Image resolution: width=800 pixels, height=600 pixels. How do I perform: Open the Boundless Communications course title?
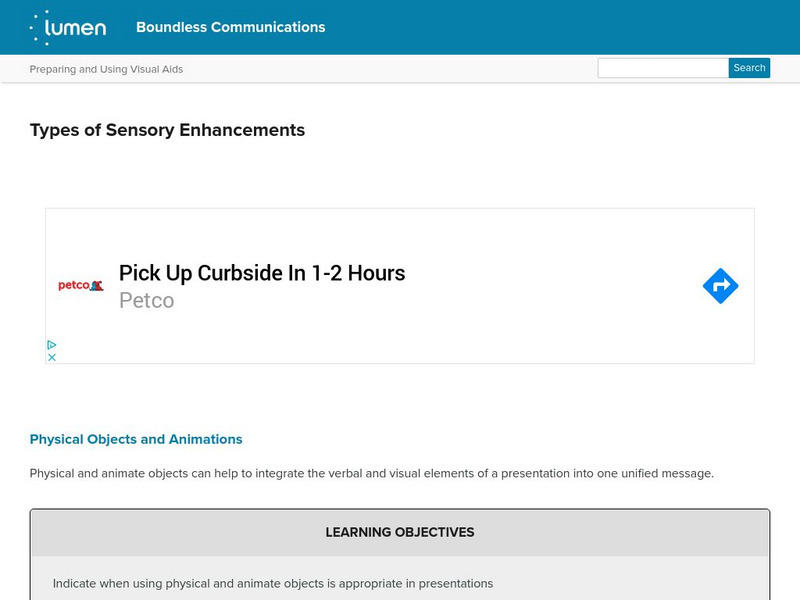click(230, 28)
